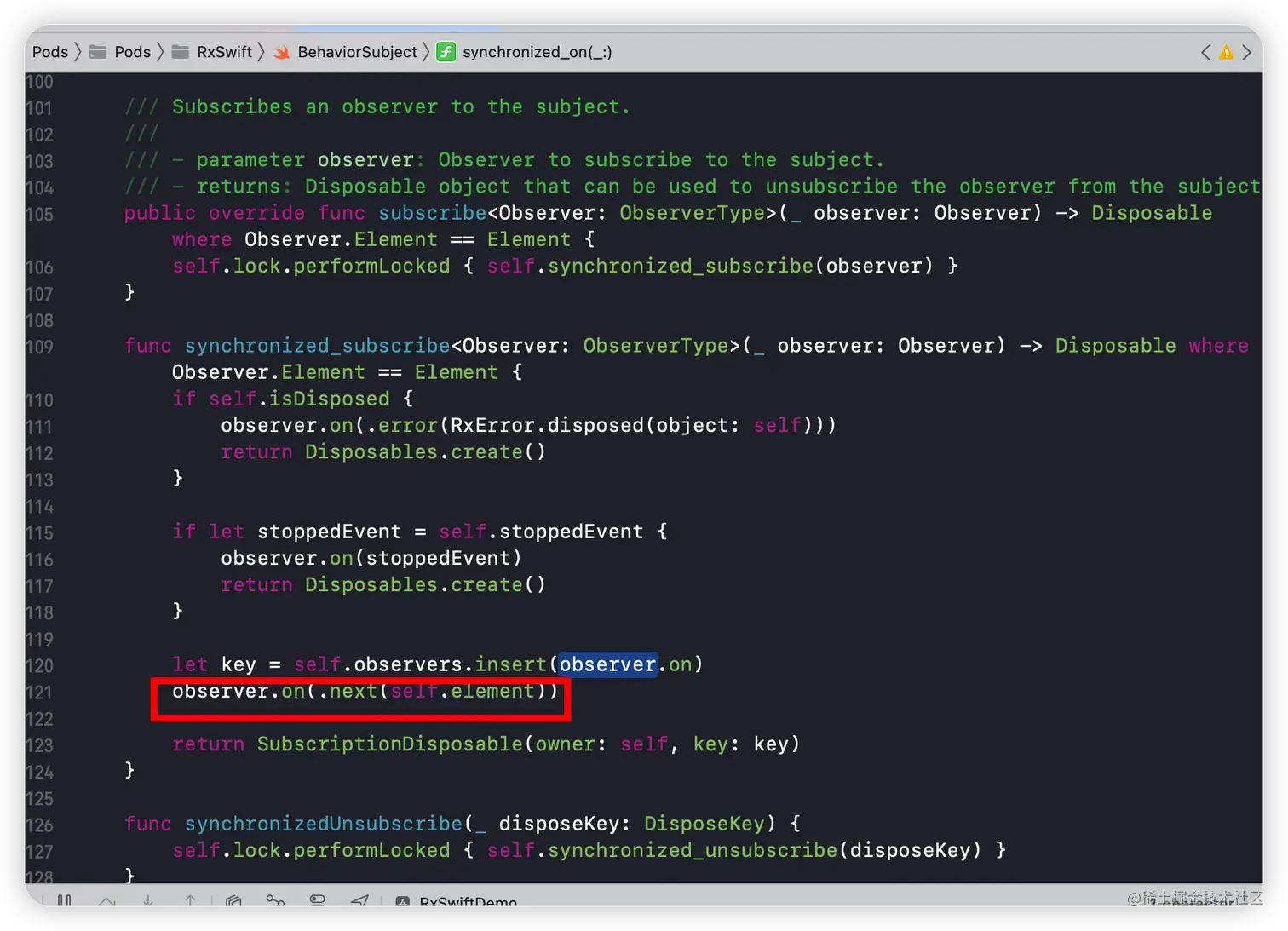Open the Debug View Hierarchy icon
1288x931 pixels.
(x=233, y=899)
